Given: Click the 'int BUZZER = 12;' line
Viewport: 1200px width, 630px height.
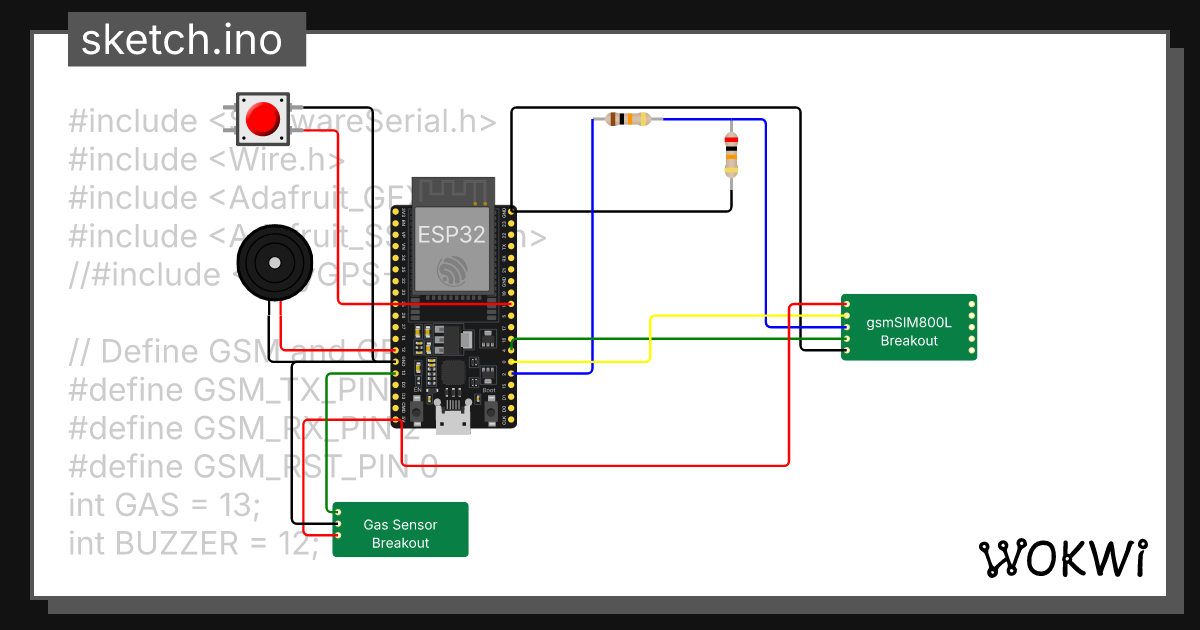Looking at the screenshot, I should tap(193, 544).
